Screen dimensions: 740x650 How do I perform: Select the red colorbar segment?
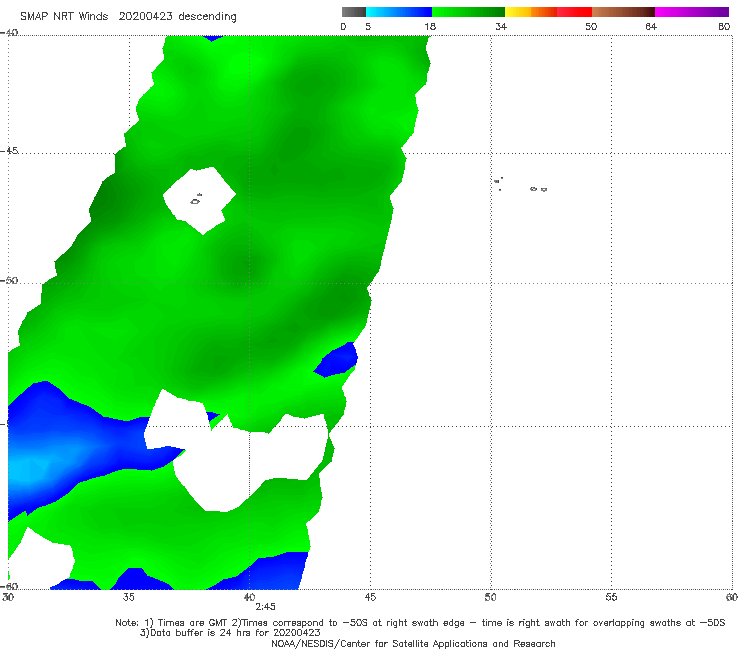click(574, 12)
